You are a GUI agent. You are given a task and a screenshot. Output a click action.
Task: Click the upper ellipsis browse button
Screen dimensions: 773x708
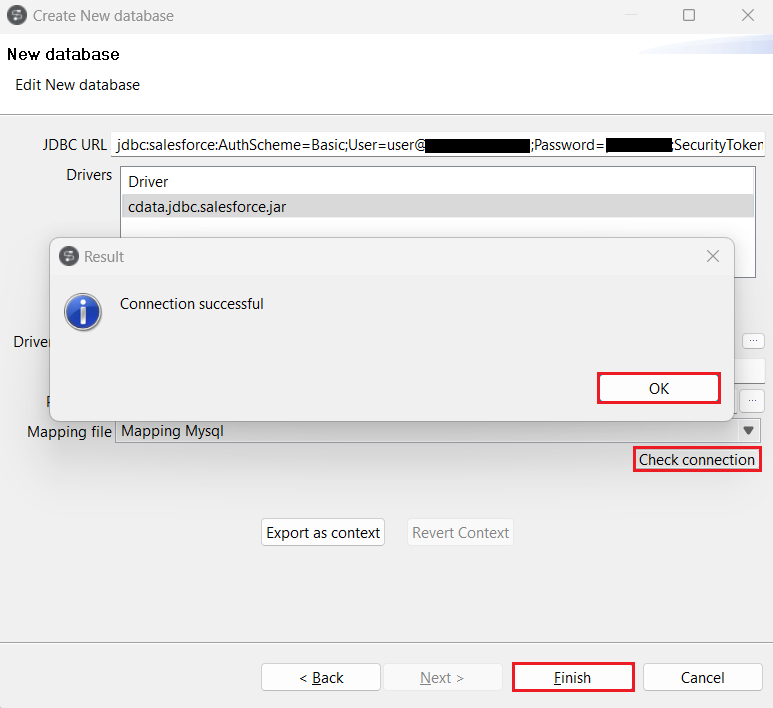pyautogui.click(x=752, y=341)
